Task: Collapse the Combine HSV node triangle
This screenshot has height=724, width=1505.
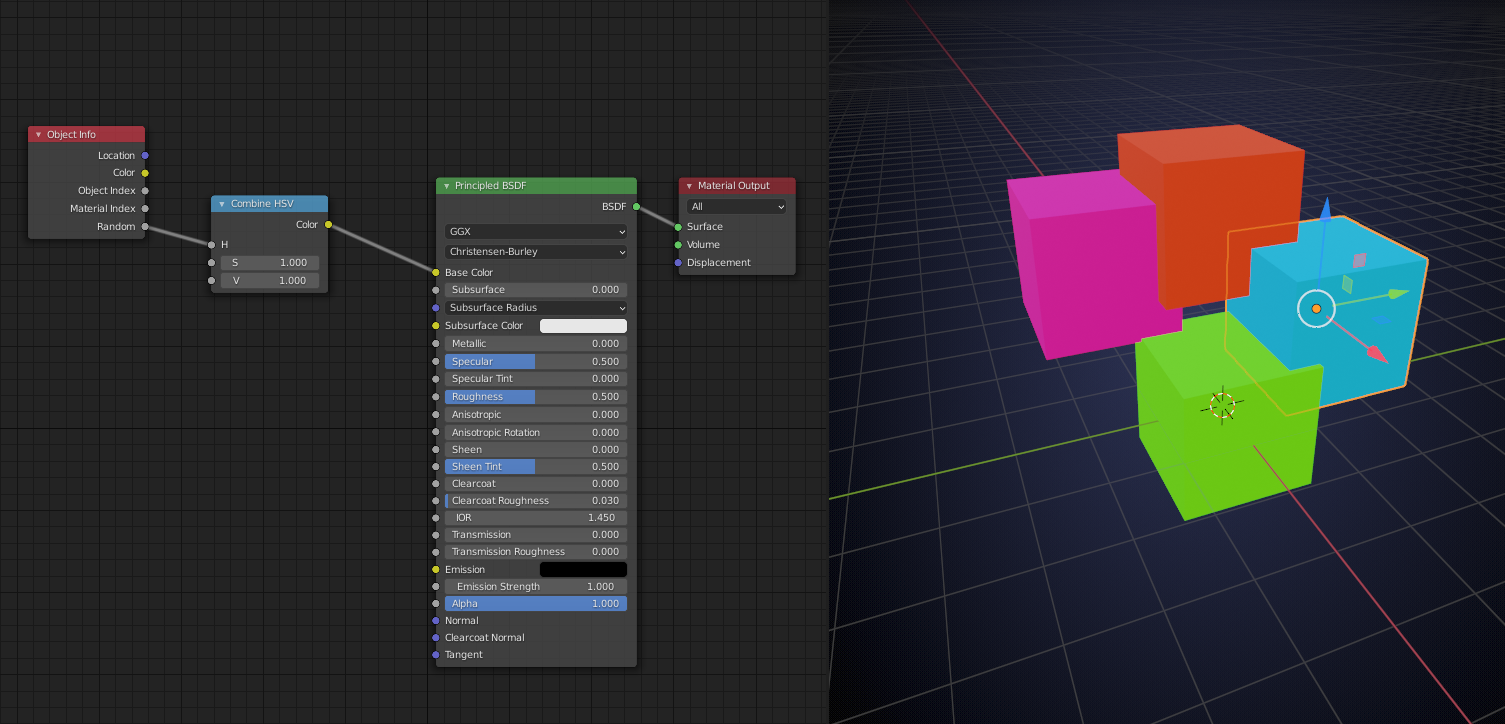Action: tap(221, 204)
